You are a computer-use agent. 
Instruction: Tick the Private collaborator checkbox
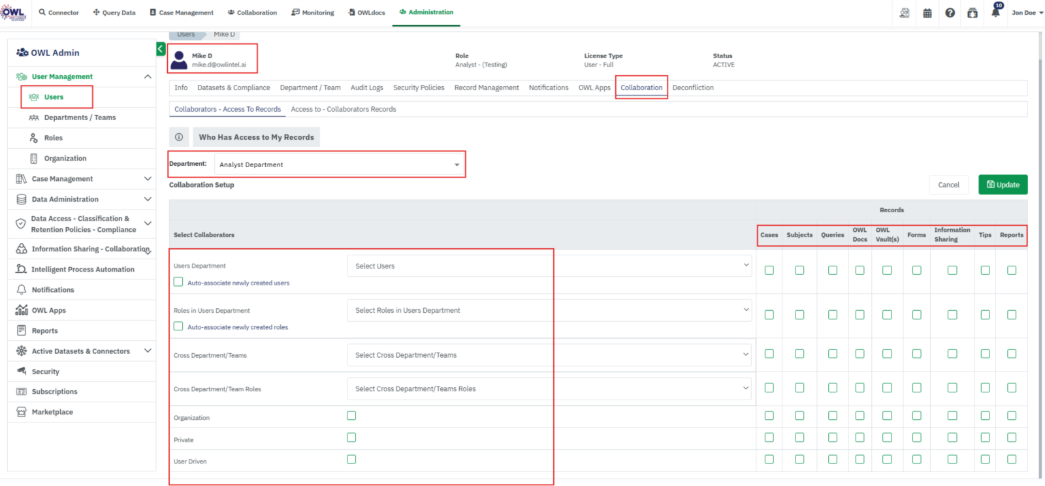[x=351, y=437]
